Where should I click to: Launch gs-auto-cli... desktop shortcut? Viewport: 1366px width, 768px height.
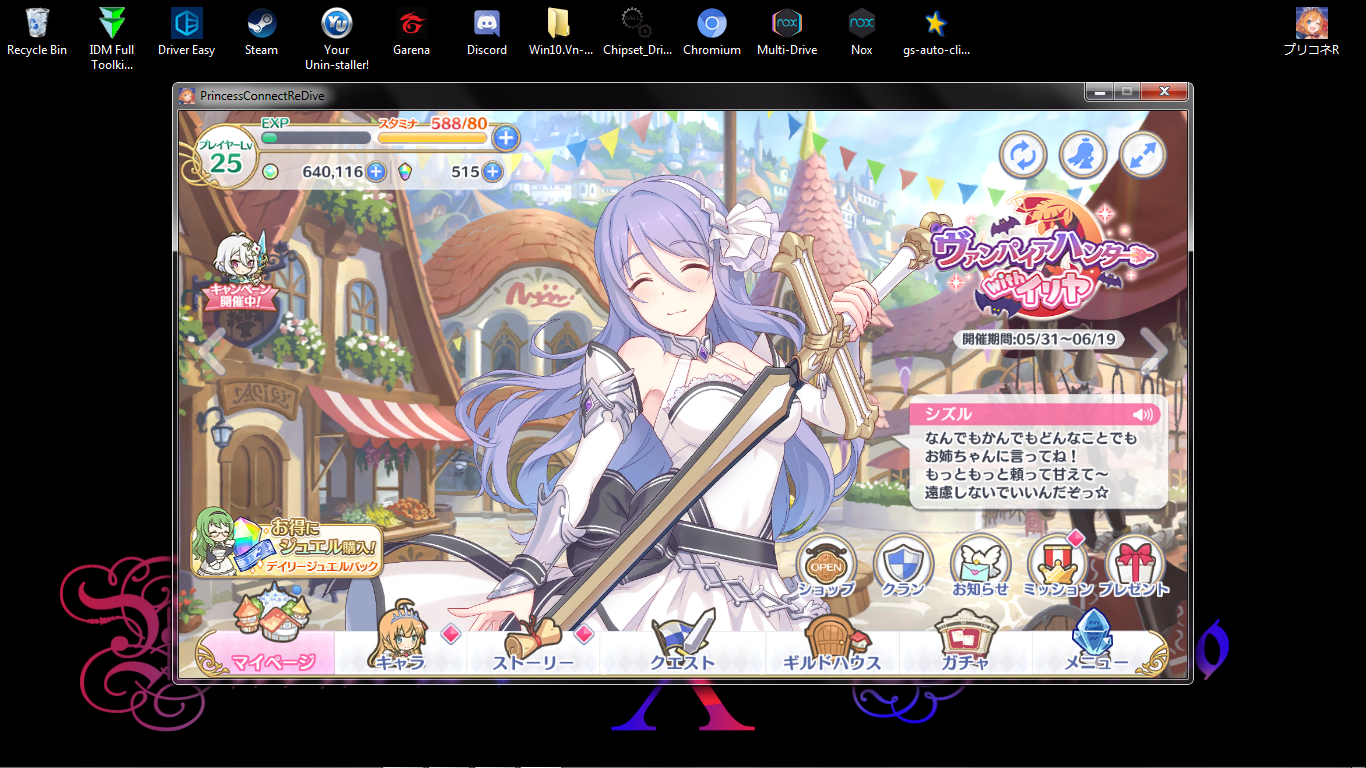click(937, 32)
